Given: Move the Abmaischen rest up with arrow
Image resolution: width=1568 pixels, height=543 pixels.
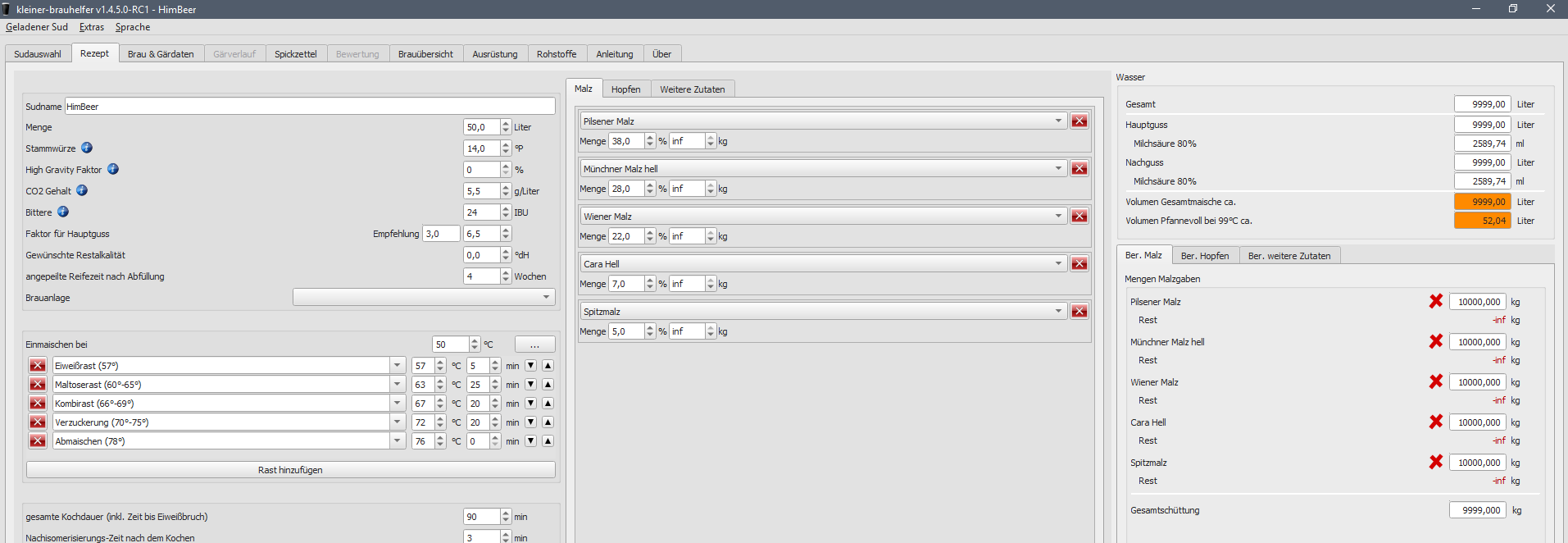Looking at the screenshot, I should point(548,441).
